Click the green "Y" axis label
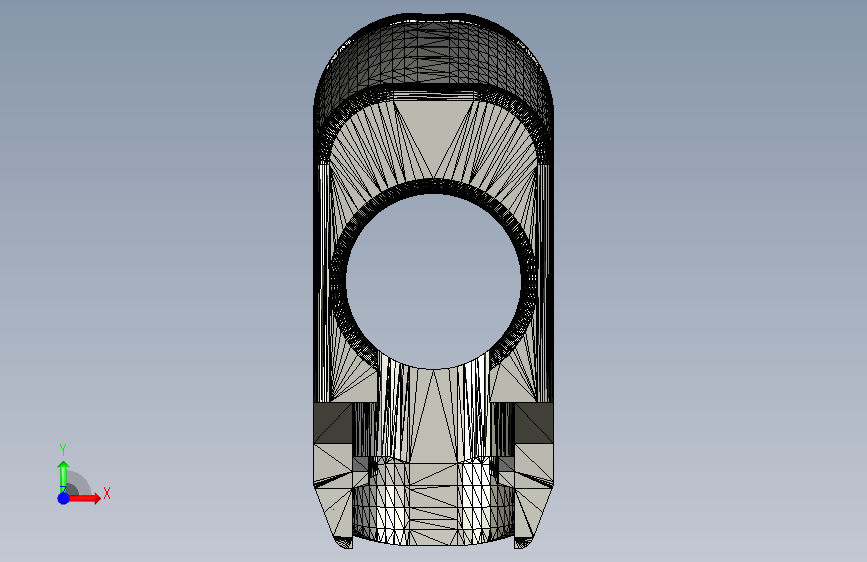Screen dimensions: 867x562 pyautogui.click(x=63, y=449)
